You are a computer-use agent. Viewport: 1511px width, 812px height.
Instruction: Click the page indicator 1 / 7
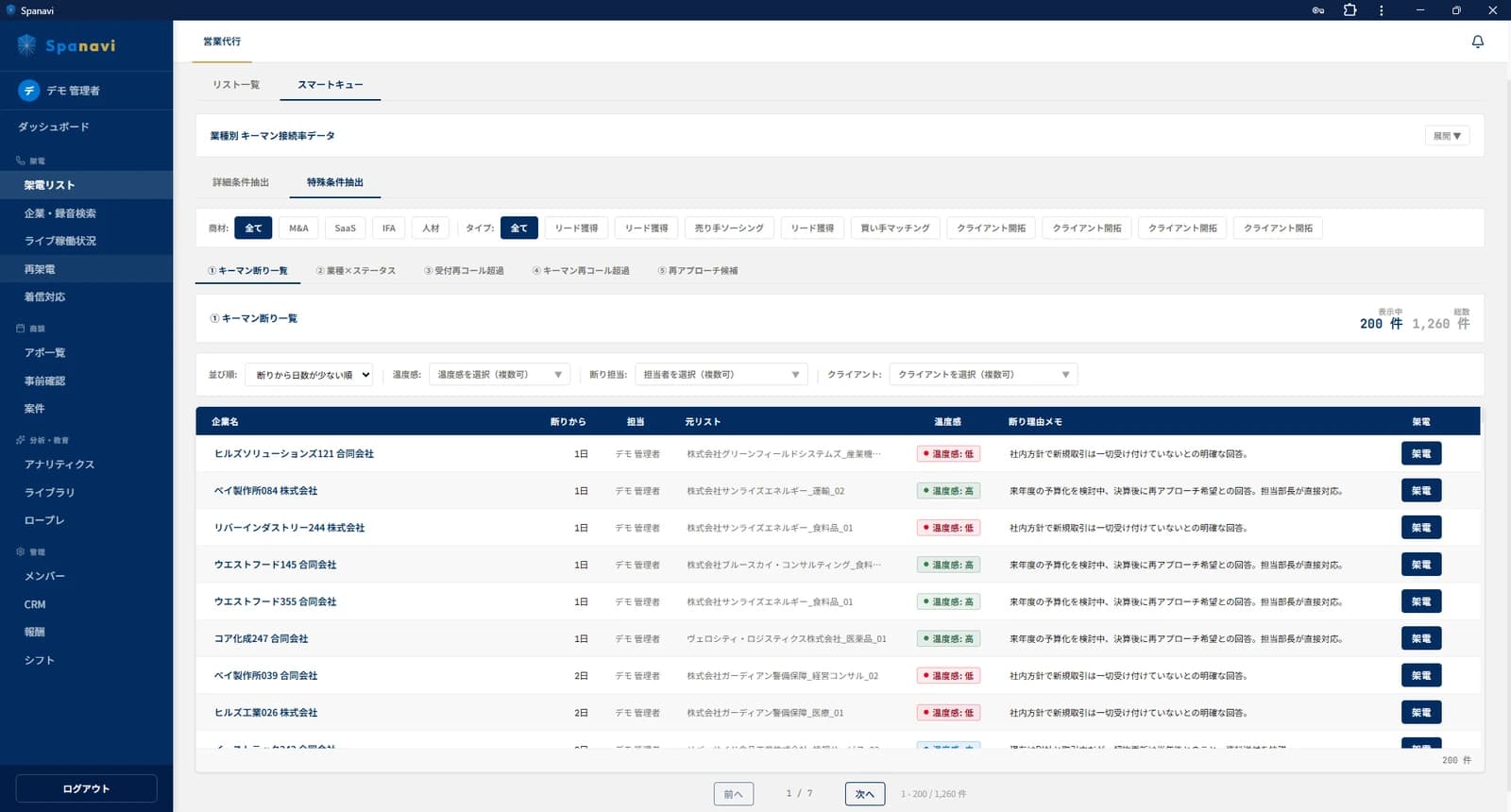coord(799,794)
